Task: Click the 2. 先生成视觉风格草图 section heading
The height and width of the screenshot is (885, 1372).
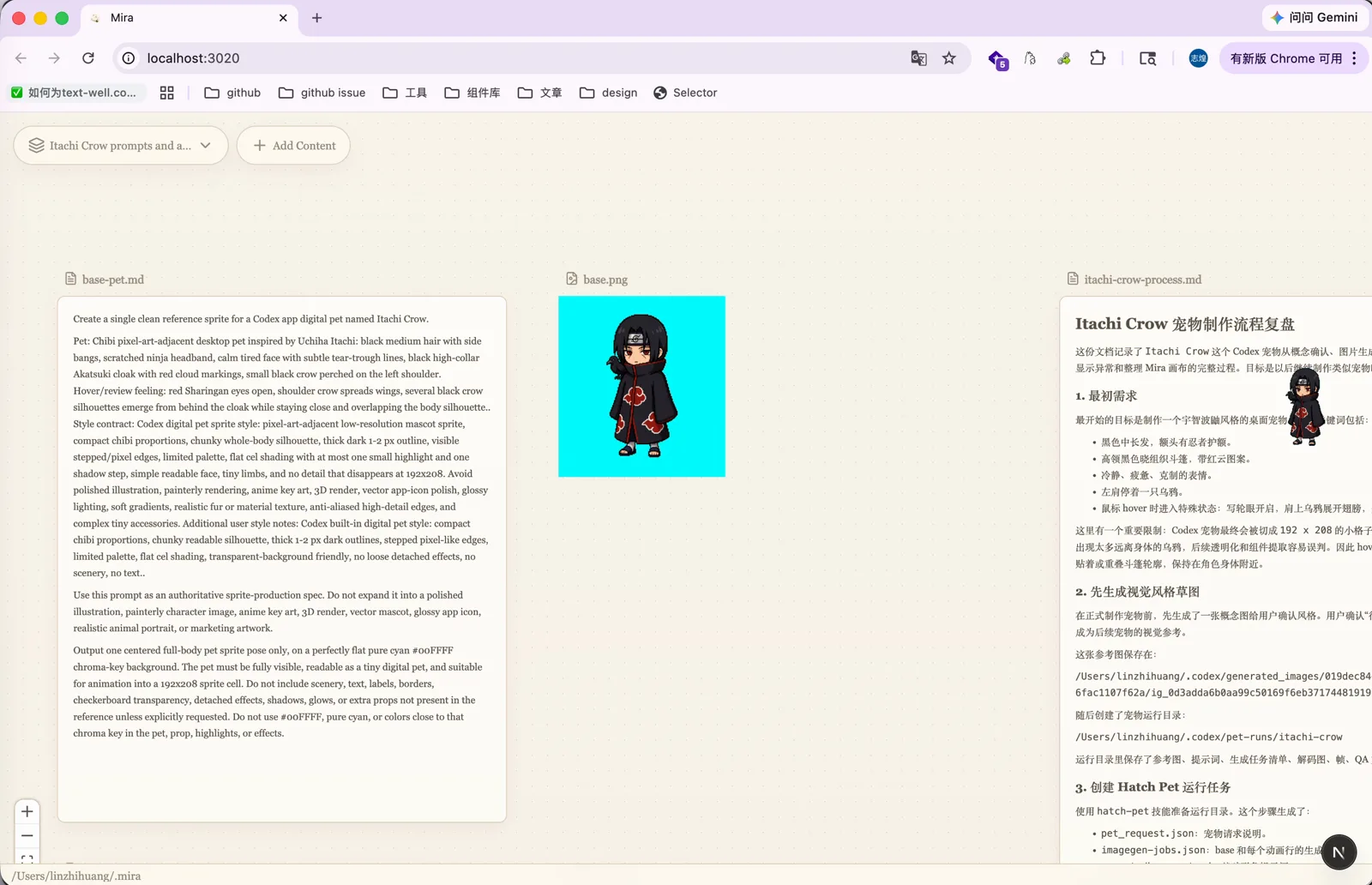Action: 1138,592
